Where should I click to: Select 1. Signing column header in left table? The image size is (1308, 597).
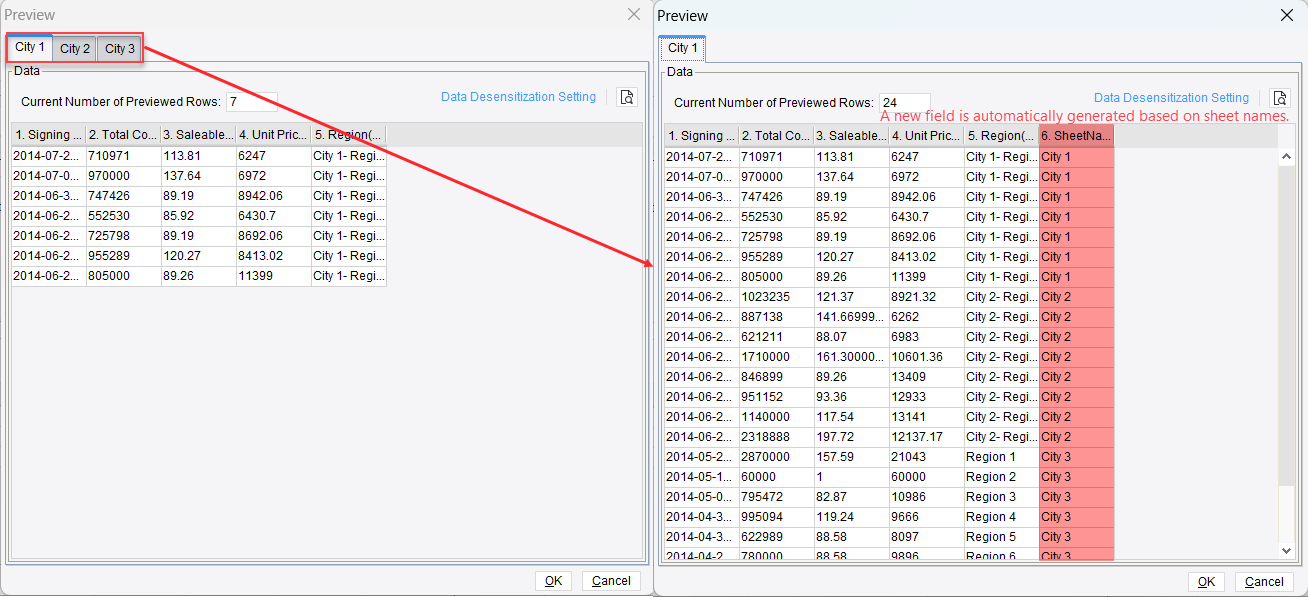(49, 135)
